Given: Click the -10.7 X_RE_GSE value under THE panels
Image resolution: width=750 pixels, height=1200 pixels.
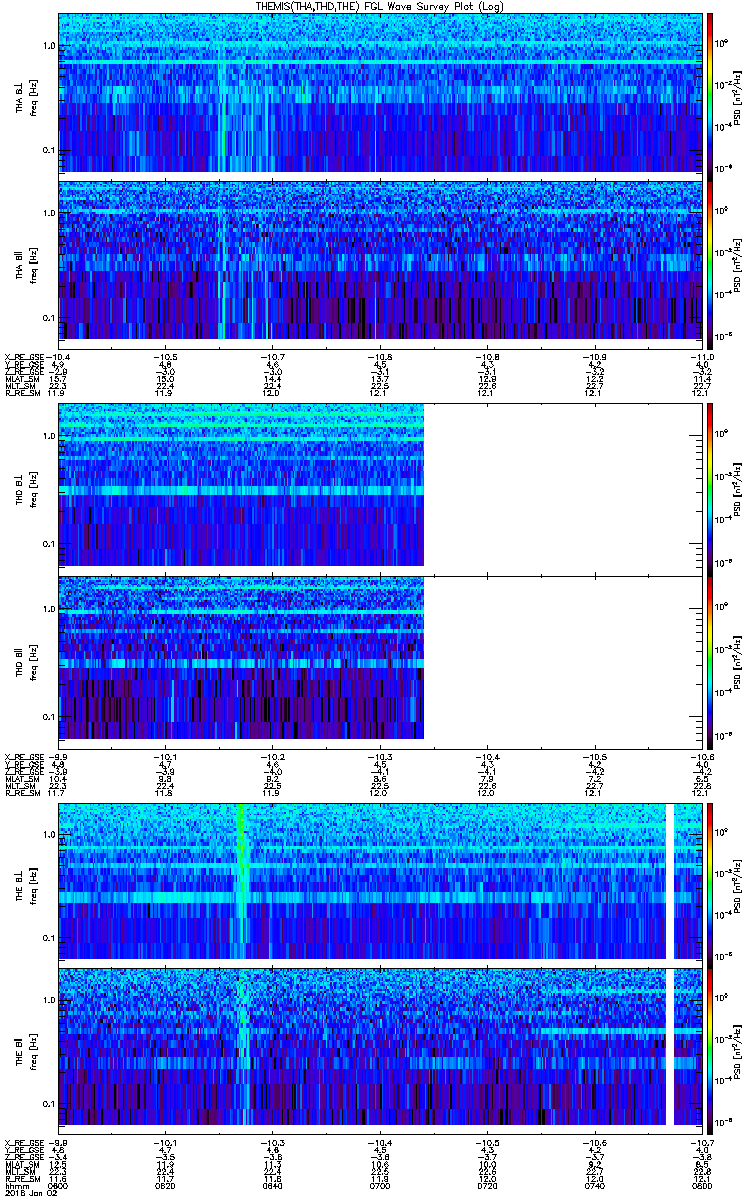Looking at the screenshot, I should pyautogui.click(x=700, y=1142).
